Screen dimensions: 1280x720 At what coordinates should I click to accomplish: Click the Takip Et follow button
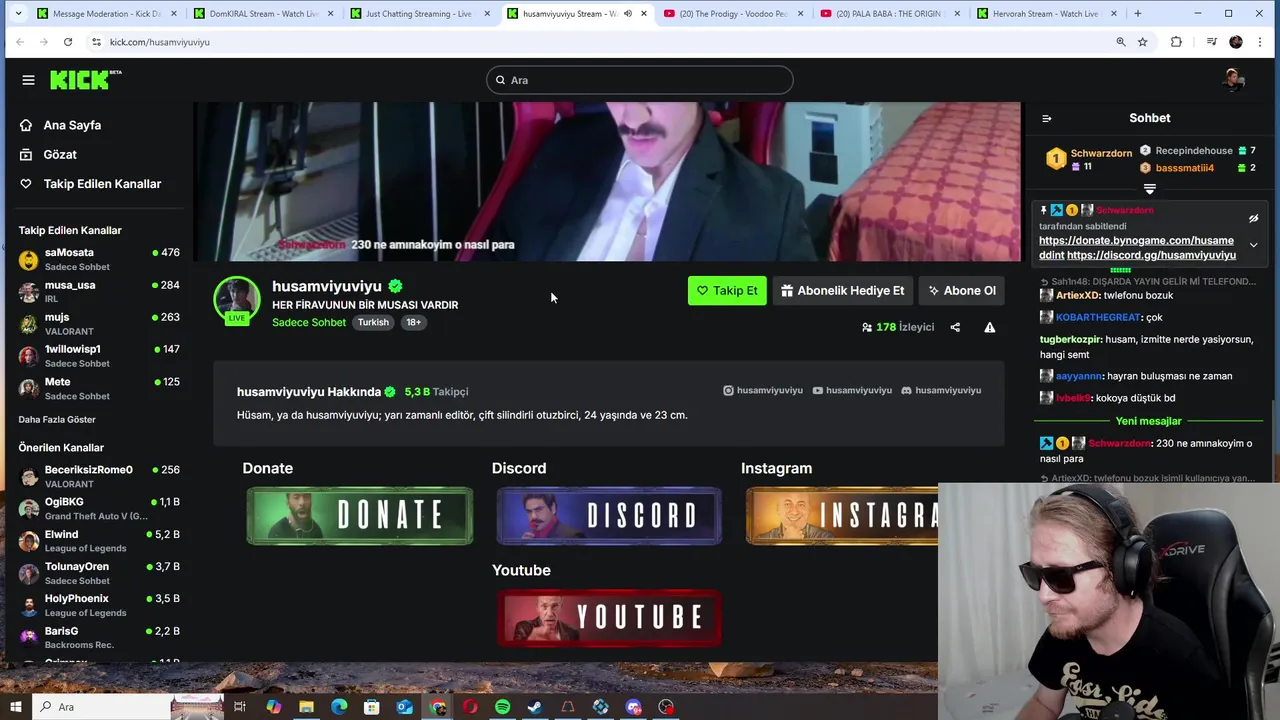pos(727,291)
